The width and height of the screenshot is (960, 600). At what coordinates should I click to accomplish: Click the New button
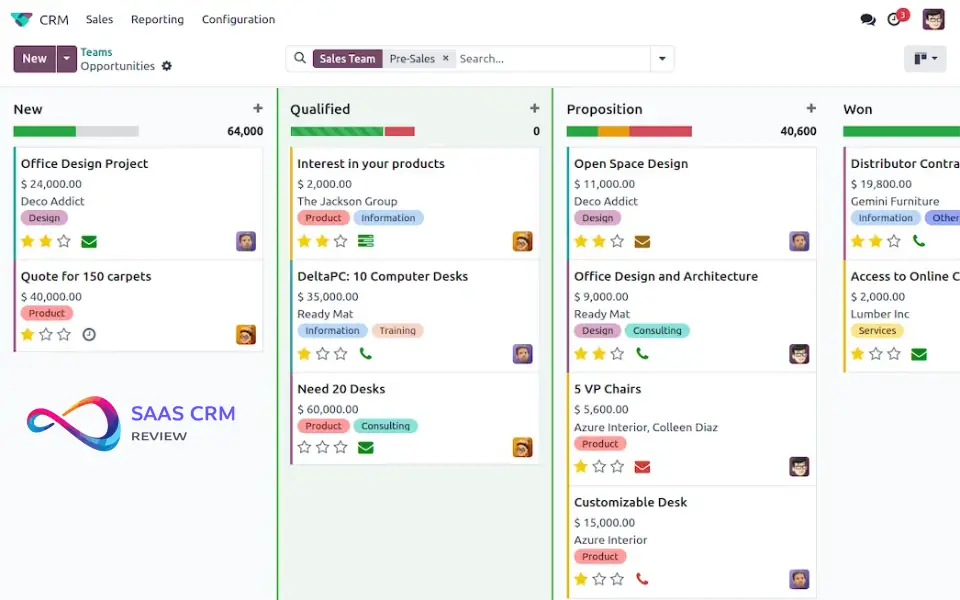(x=35, y=59)
